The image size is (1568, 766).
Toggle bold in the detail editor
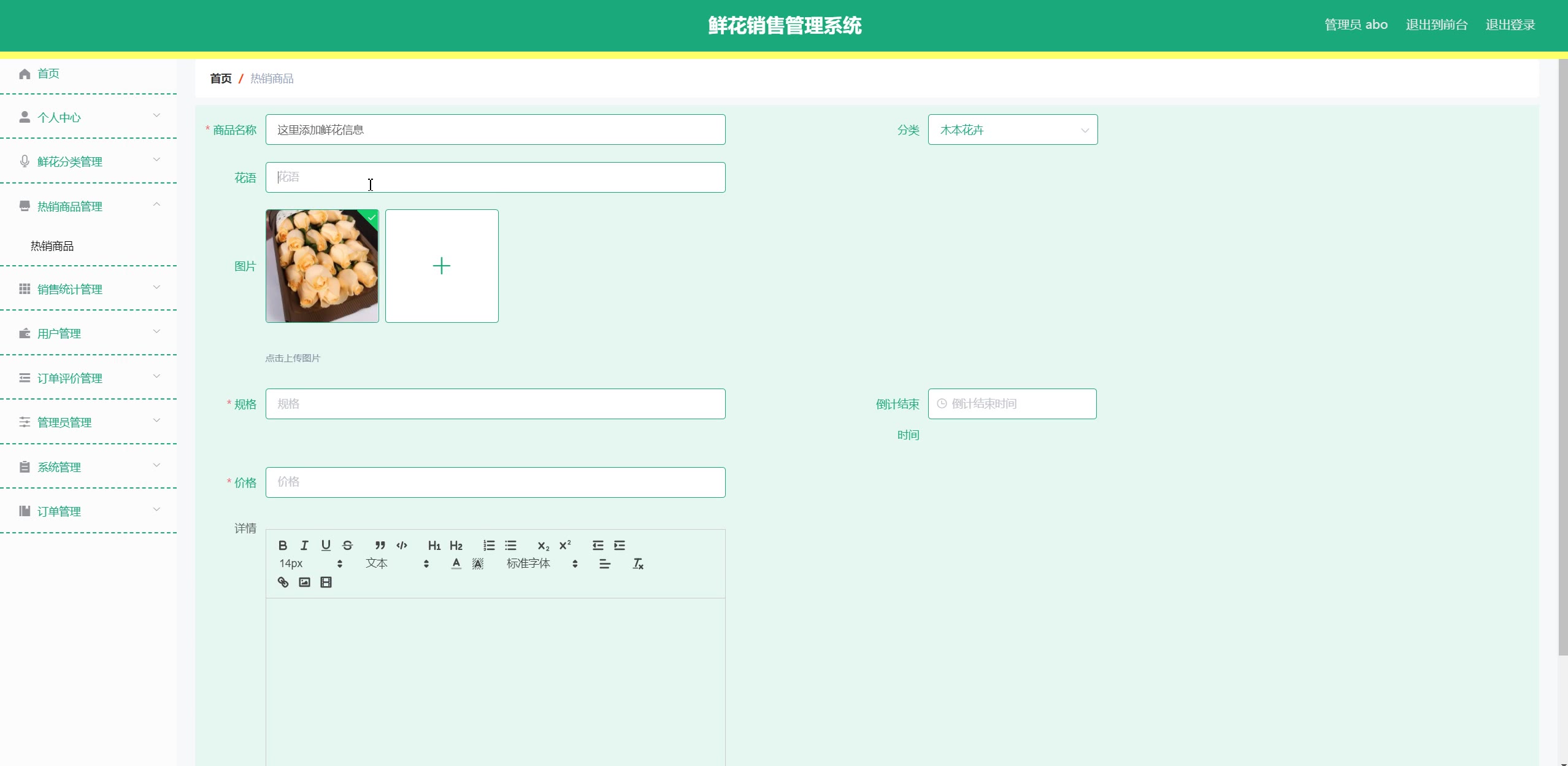(283, 545)
